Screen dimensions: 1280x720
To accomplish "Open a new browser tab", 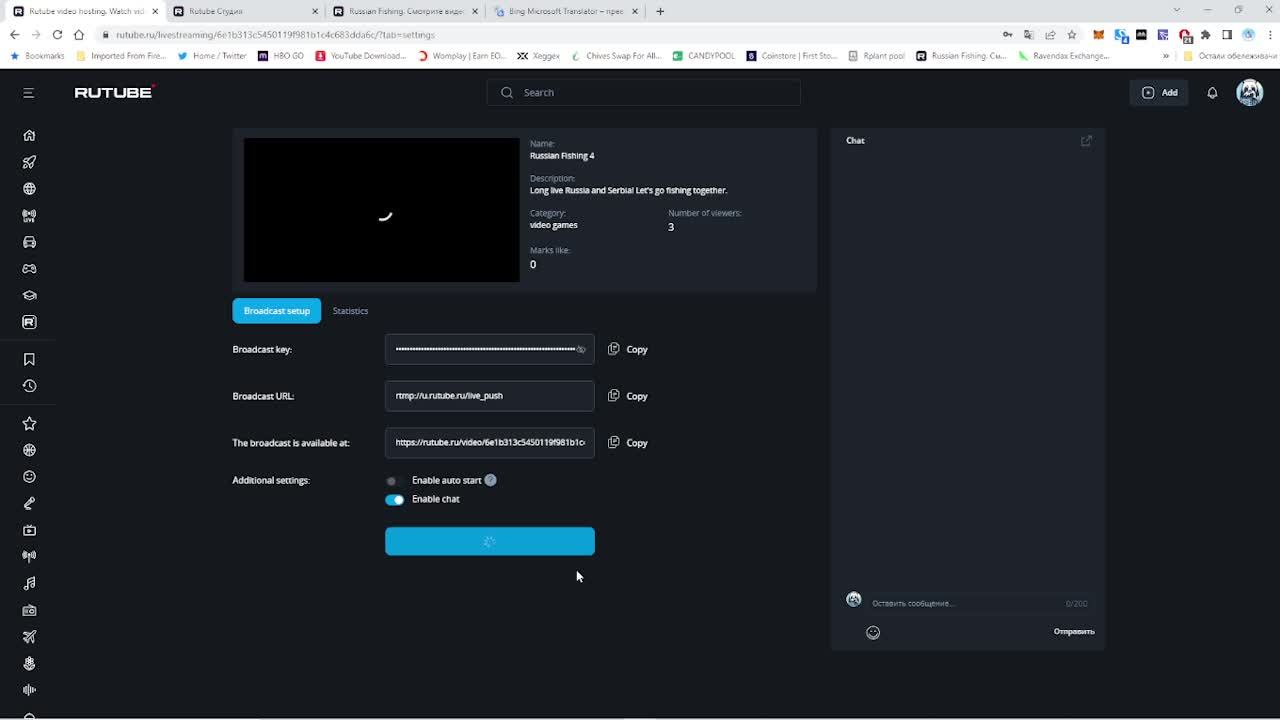I will click(x=660, y=11).
